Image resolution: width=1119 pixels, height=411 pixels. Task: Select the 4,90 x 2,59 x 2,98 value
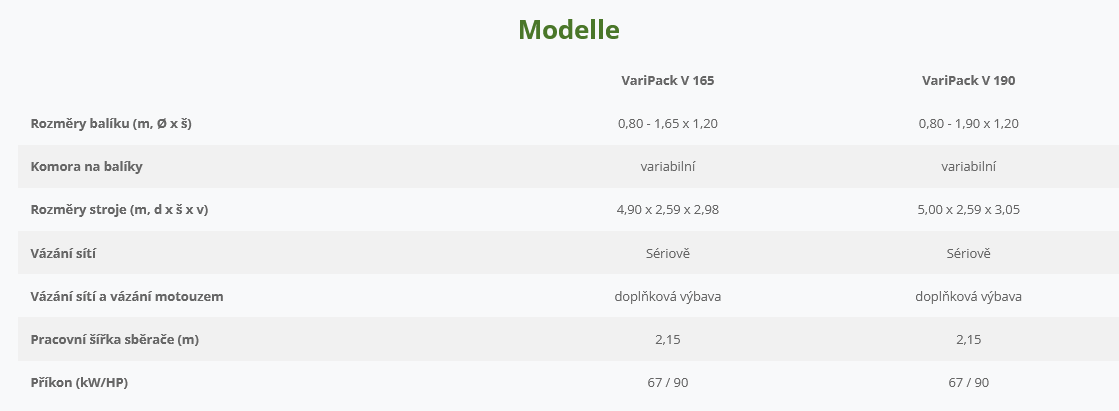[667, 210]
